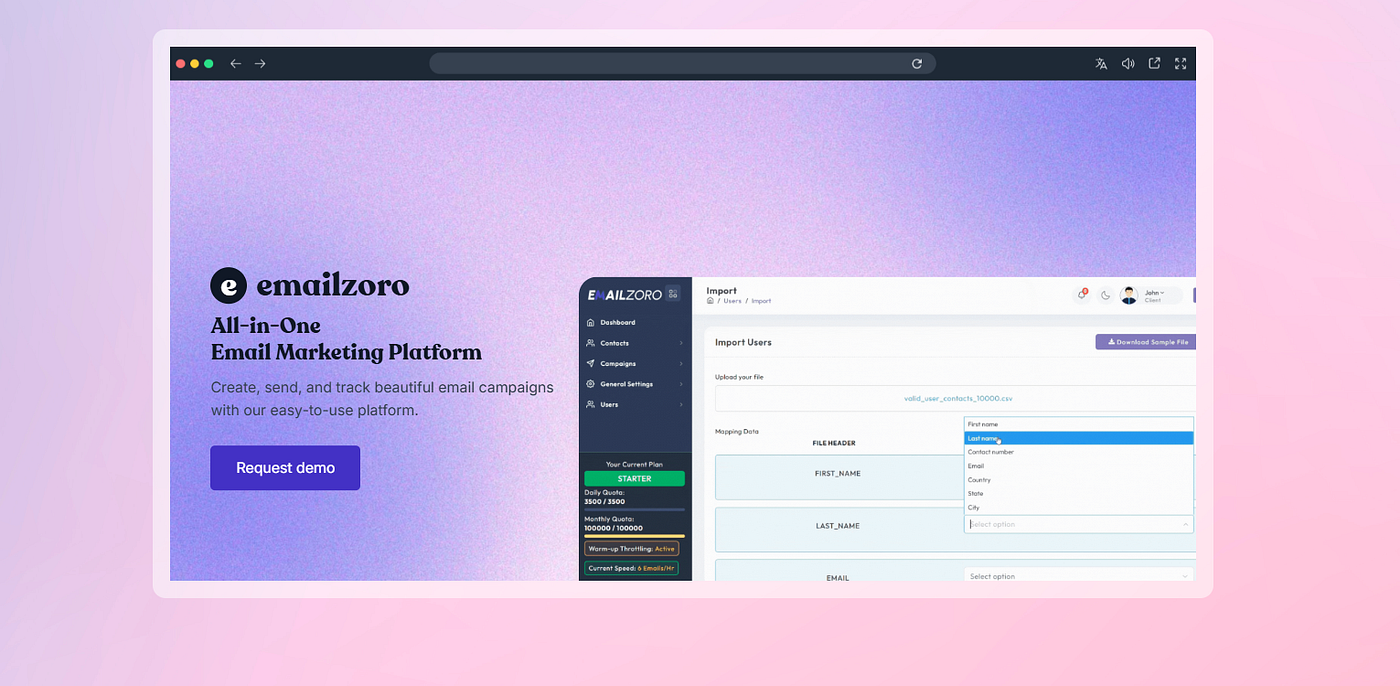Click John's profile avatar
Viewport: 1400px width, 686px height.
(x=1129, y=295)
